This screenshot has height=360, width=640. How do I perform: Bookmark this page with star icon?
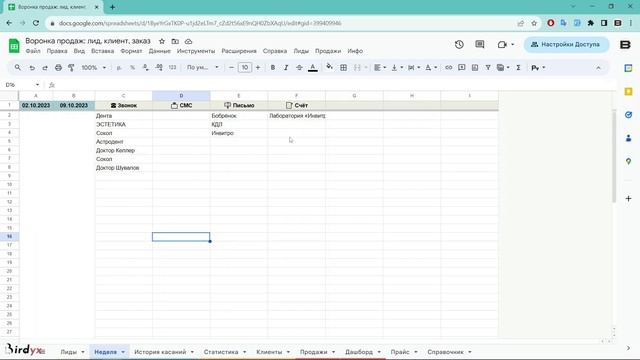tap(534, 23)
